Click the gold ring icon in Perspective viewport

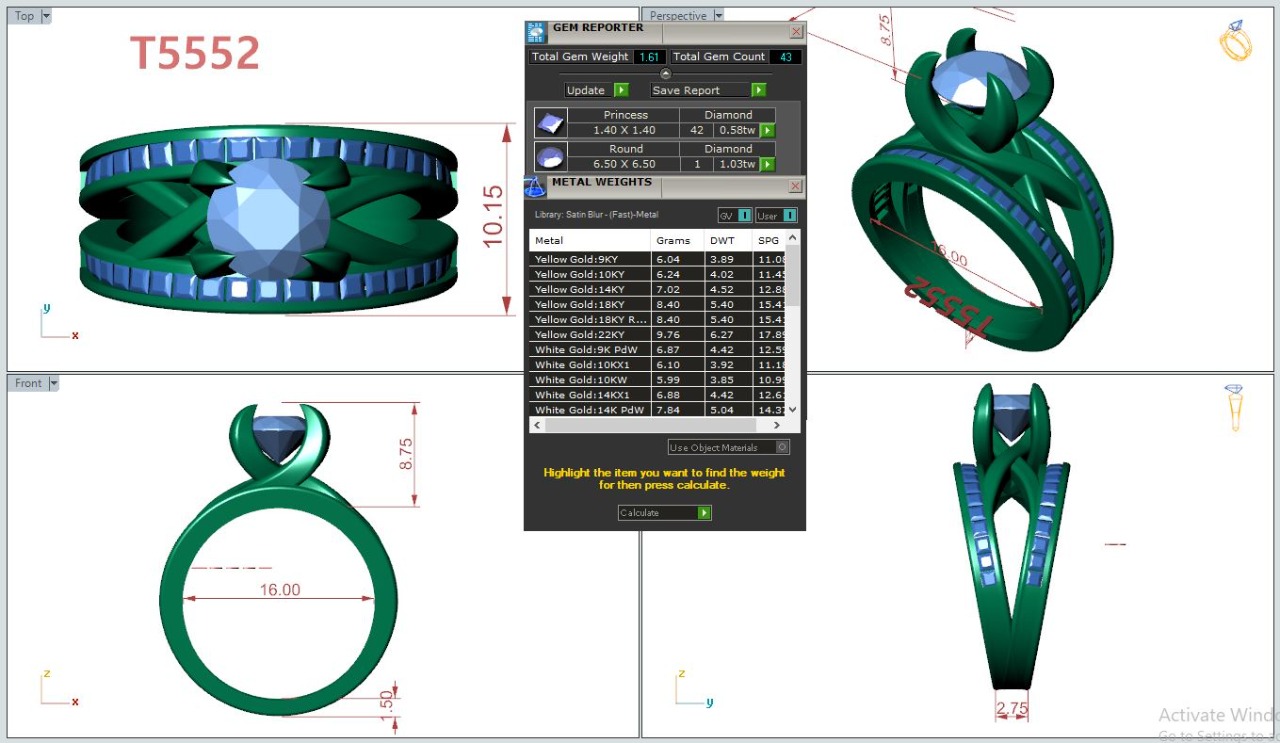pyautogui.click(x=1235, y=41)
